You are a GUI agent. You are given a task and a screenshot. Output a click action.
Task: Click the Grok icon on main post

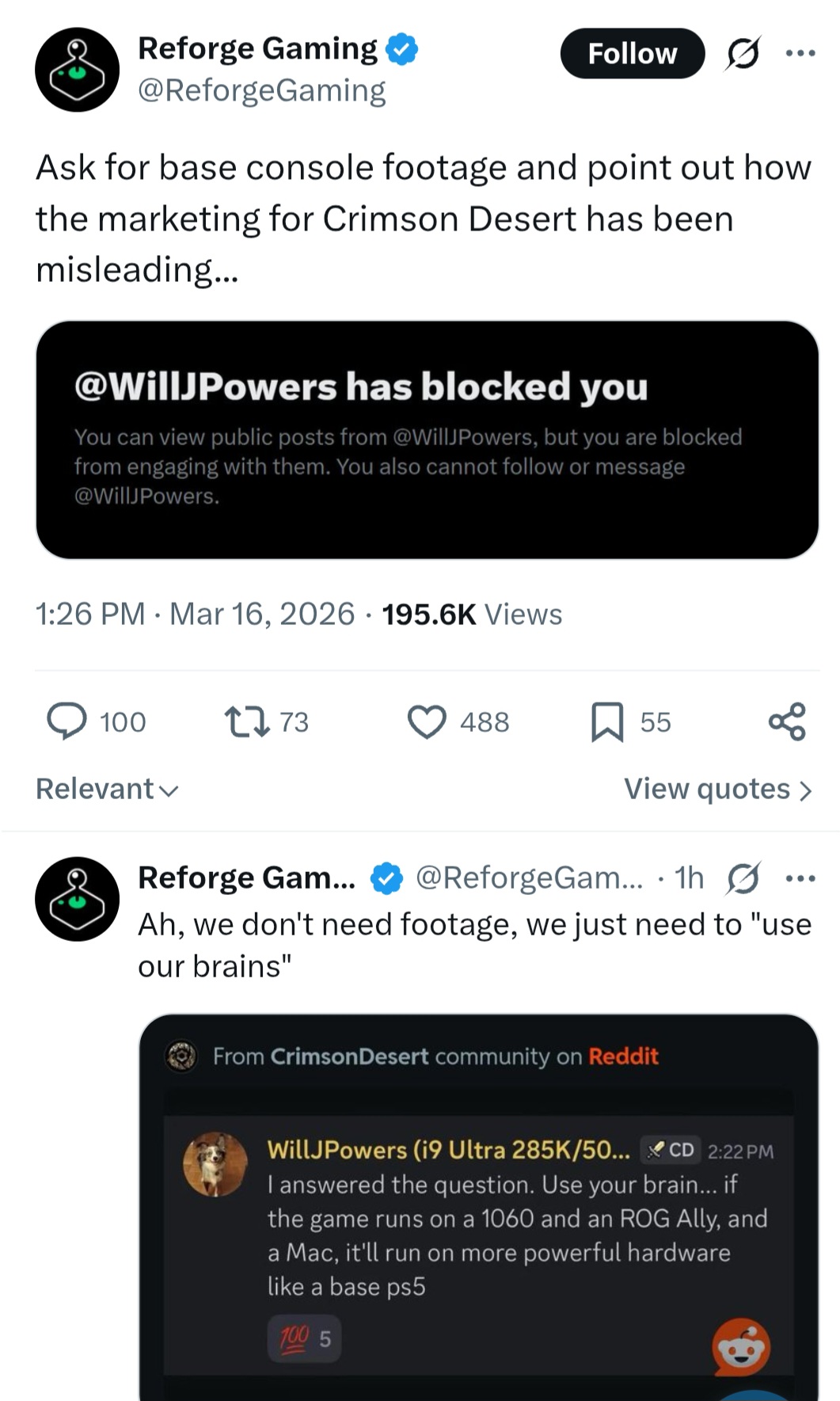point(743,54)
